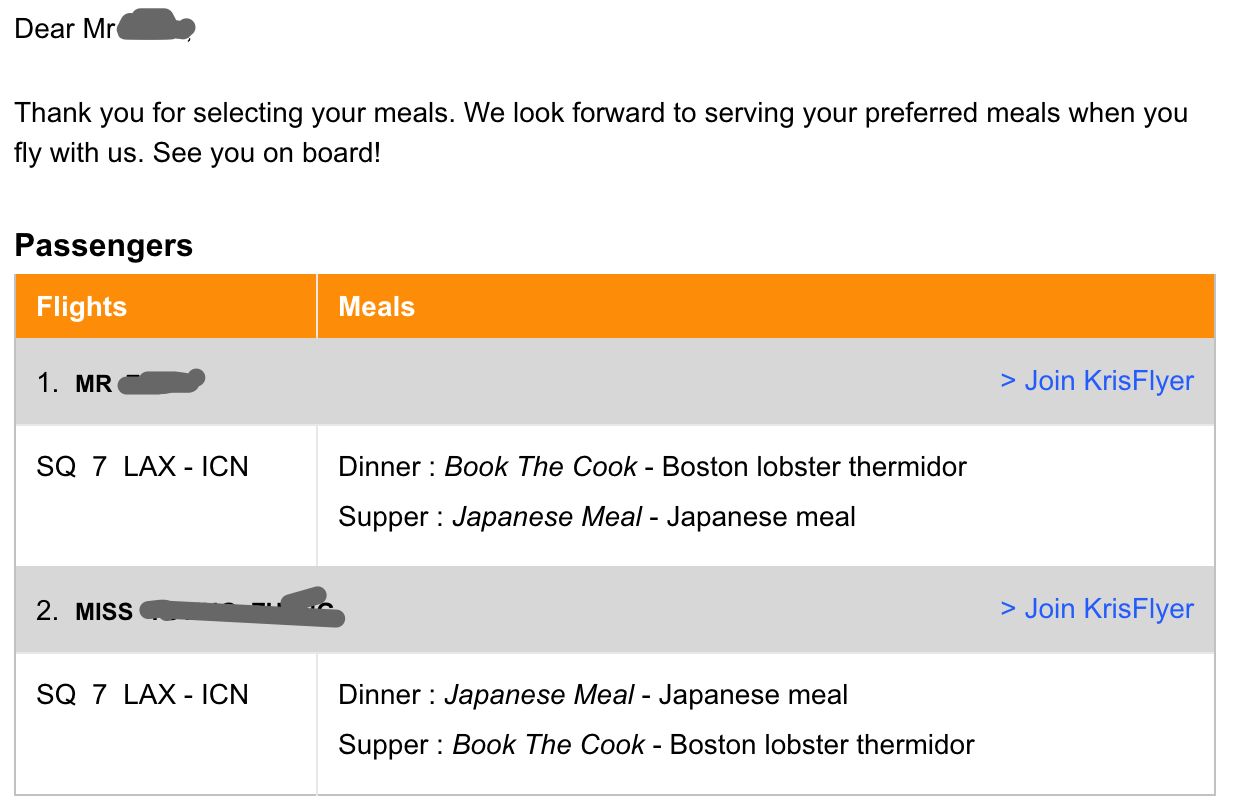Click SQ 7 LAX - ICN flight for passenger 1
Image resolution: width=1238 pixels, height=810 pixels.
coord(142,467)
